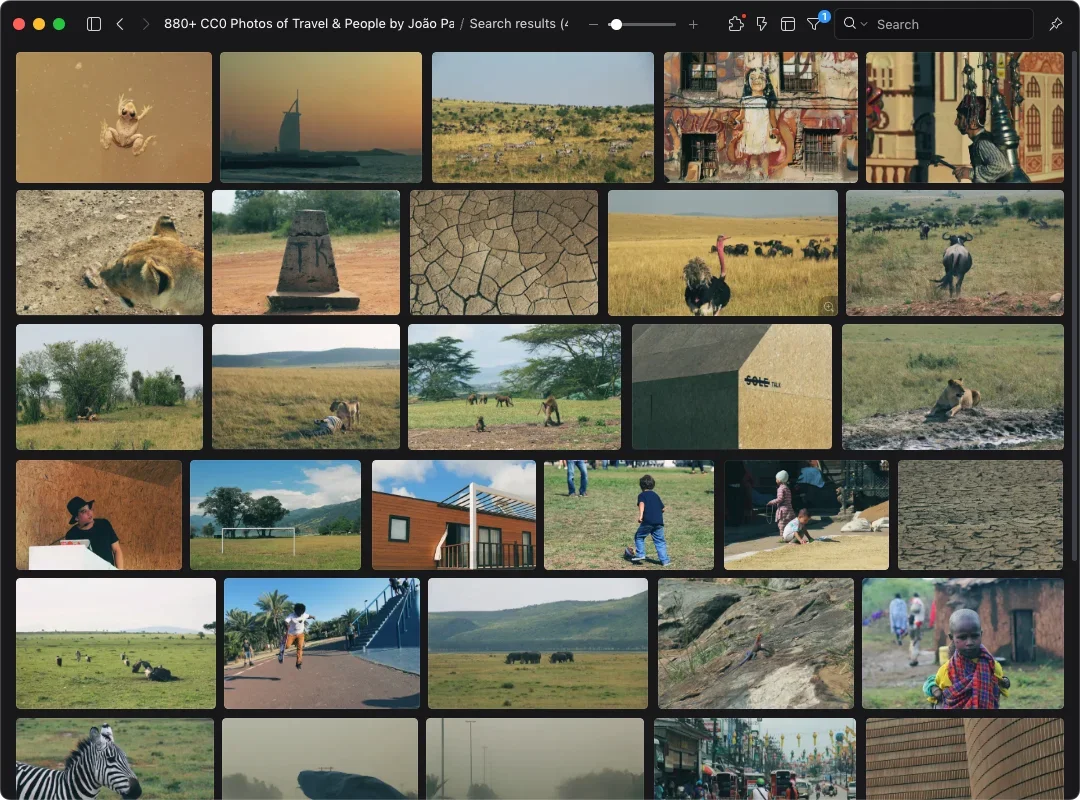Select the cracked dry earth photo
The image size is (1080, 800).
(x=503, y=252)
